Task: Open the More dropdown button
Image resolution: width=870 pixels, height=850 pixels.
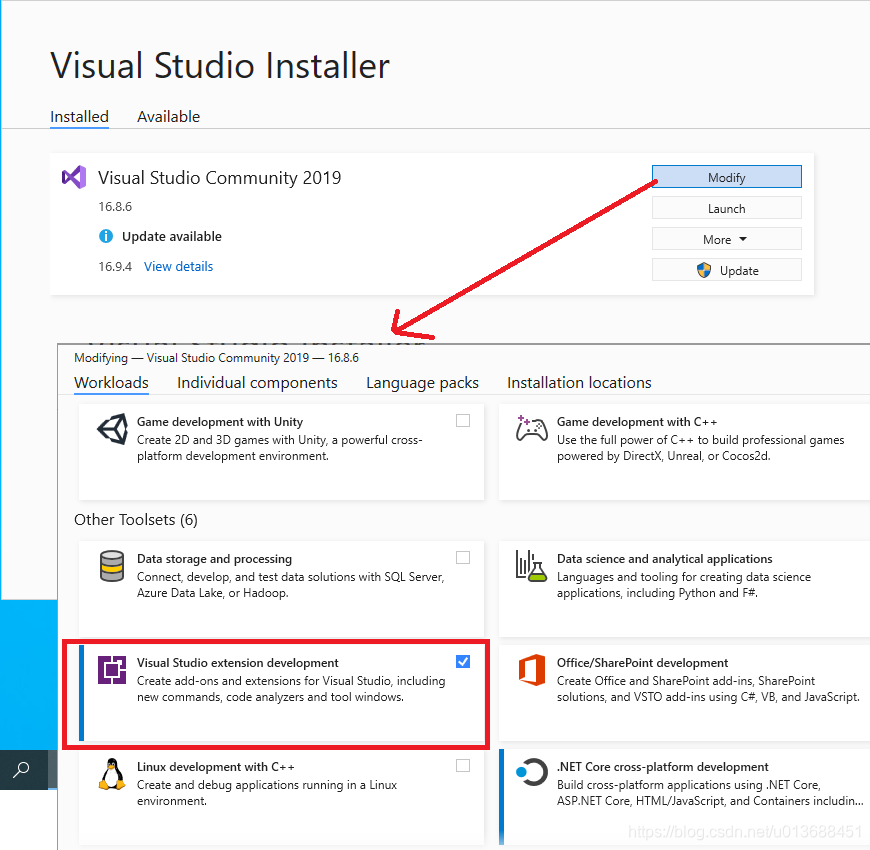Action: (726, 239)
